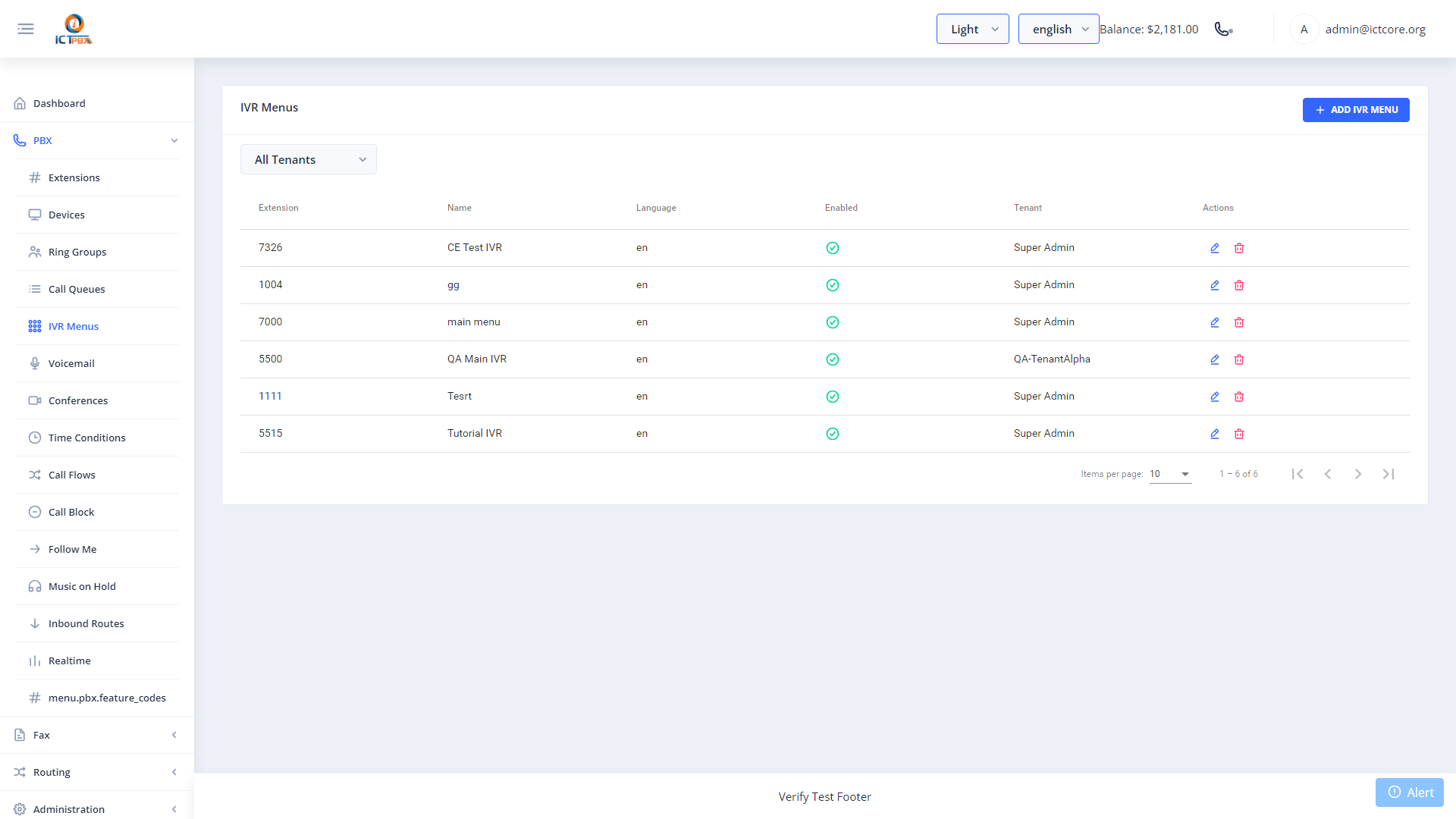The width and height of the screenshot is (1456, 819).
Task: Expand the Routing sidebar section
Action: point(97,772)
